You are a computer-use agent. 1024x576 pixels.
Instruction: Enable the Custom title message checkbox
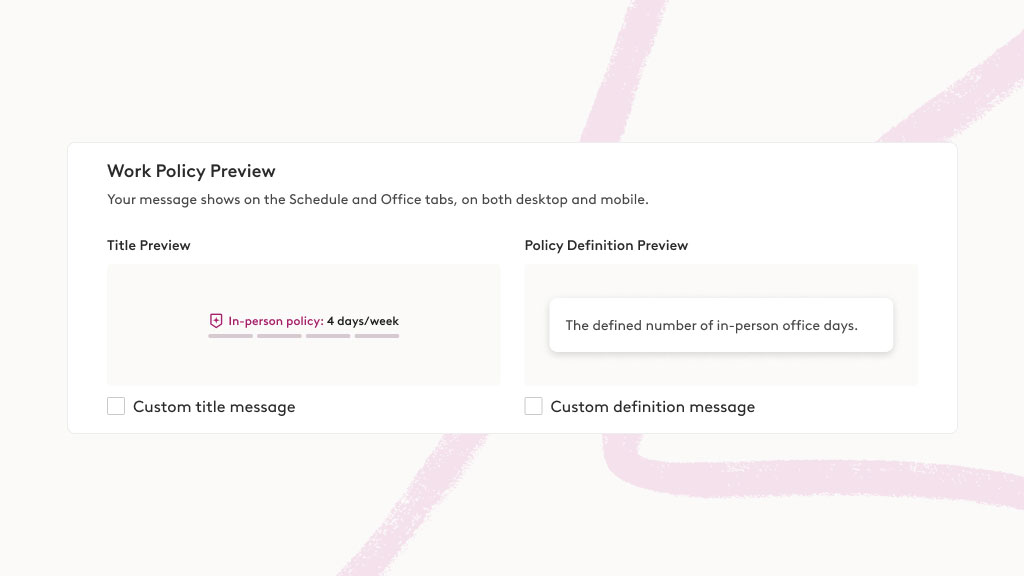(x=116, y=406)
